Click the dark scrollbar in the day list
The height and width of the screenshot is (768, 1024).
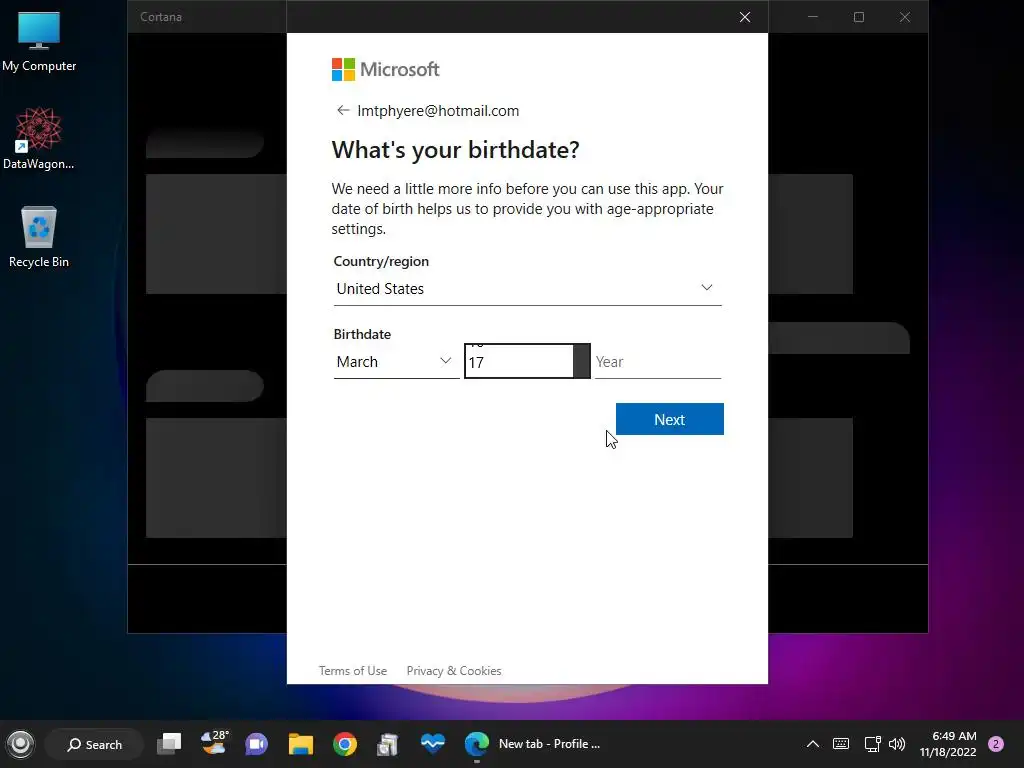(581, 361)
